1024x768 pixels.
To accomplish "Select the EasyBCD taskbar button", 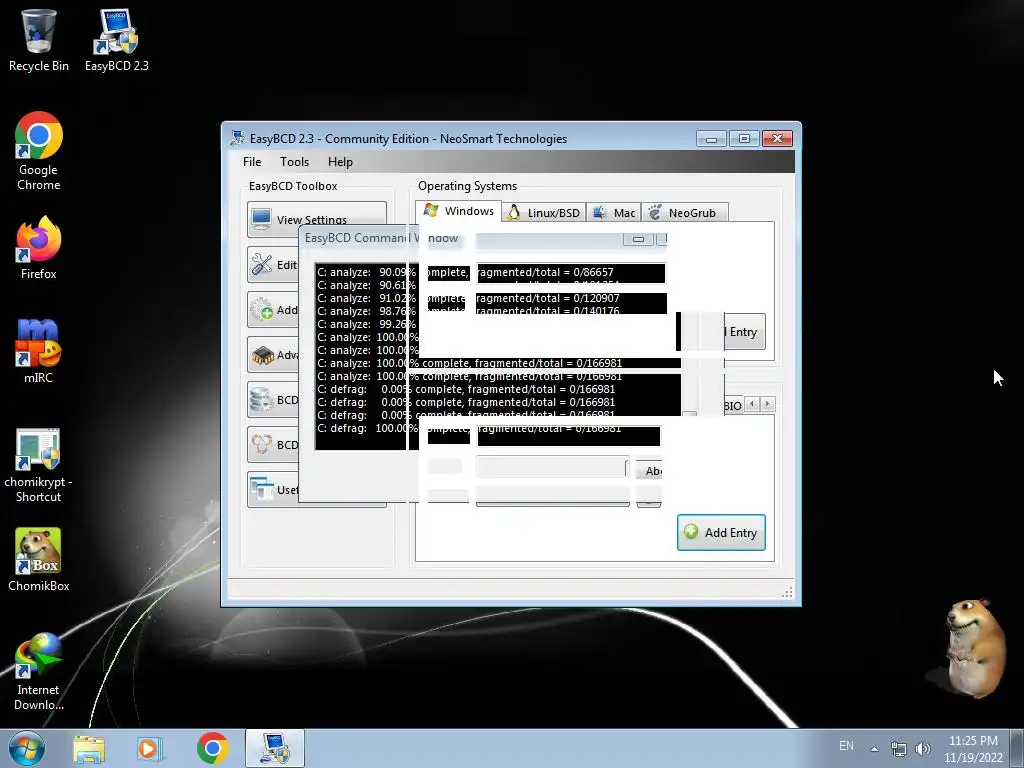I will tap(275, 748).
